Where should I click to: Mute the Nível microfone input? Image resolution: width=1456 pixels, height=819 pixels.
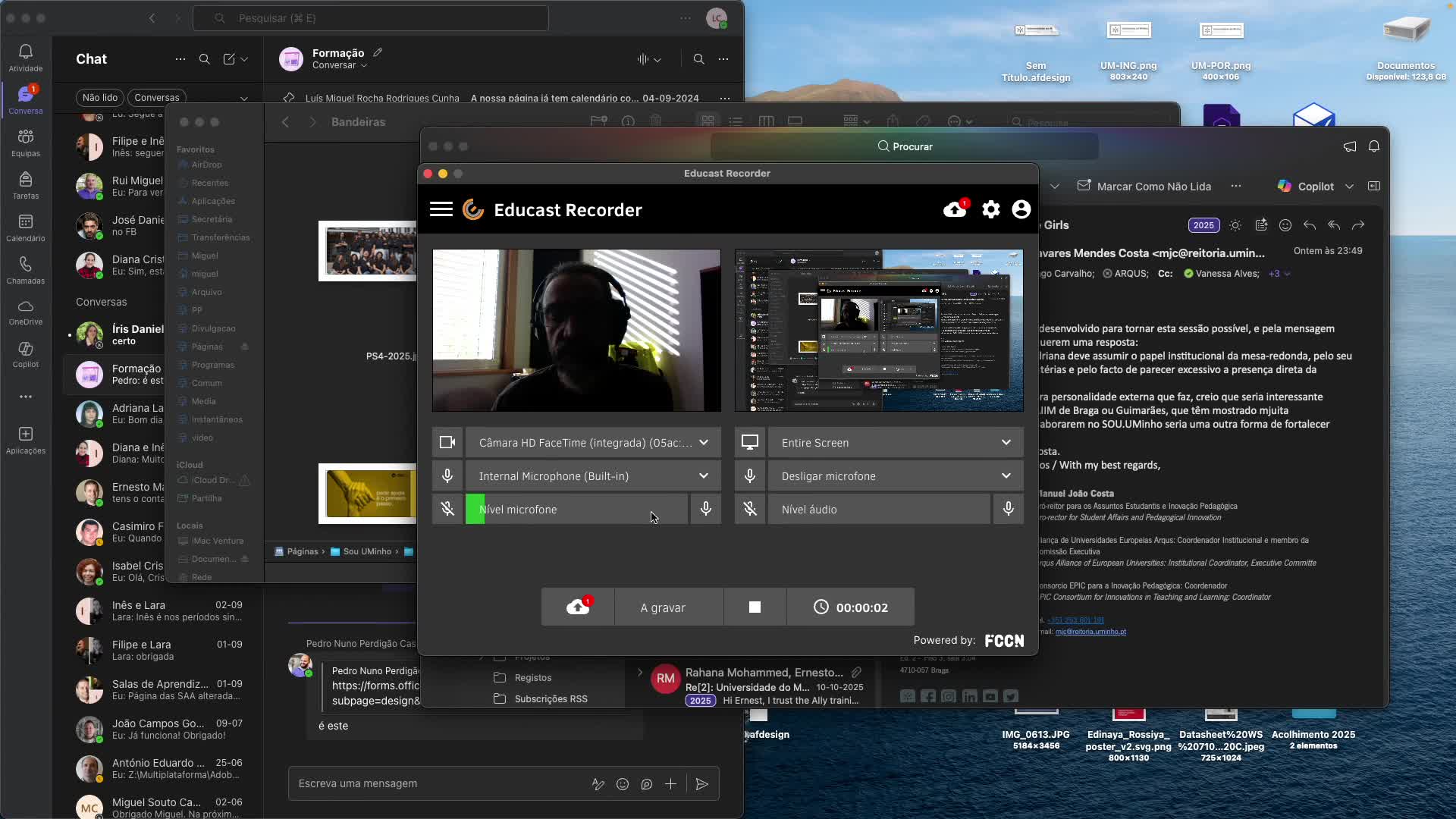click(x=447, y=510)
